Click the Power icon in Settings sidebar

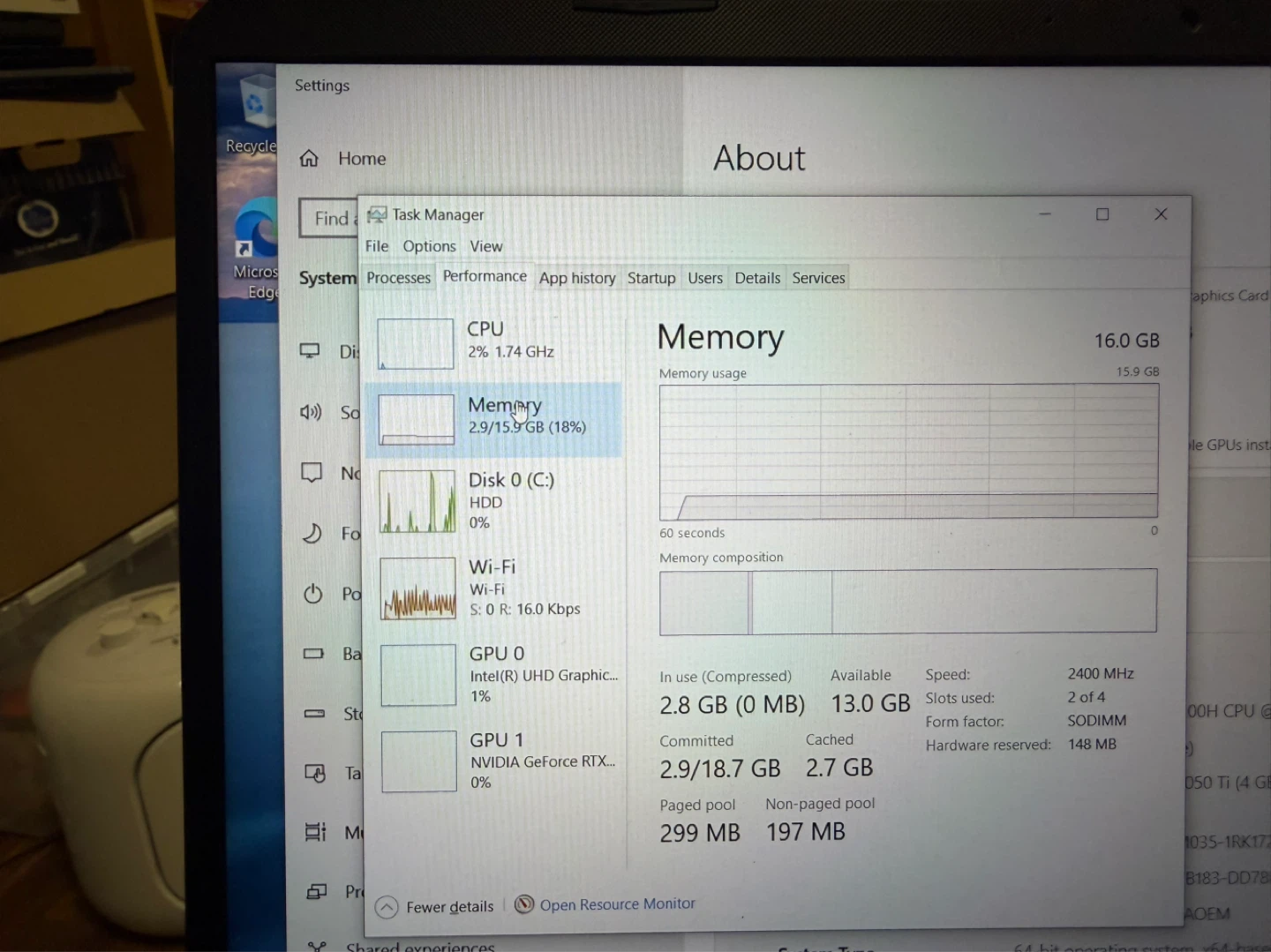313,594
